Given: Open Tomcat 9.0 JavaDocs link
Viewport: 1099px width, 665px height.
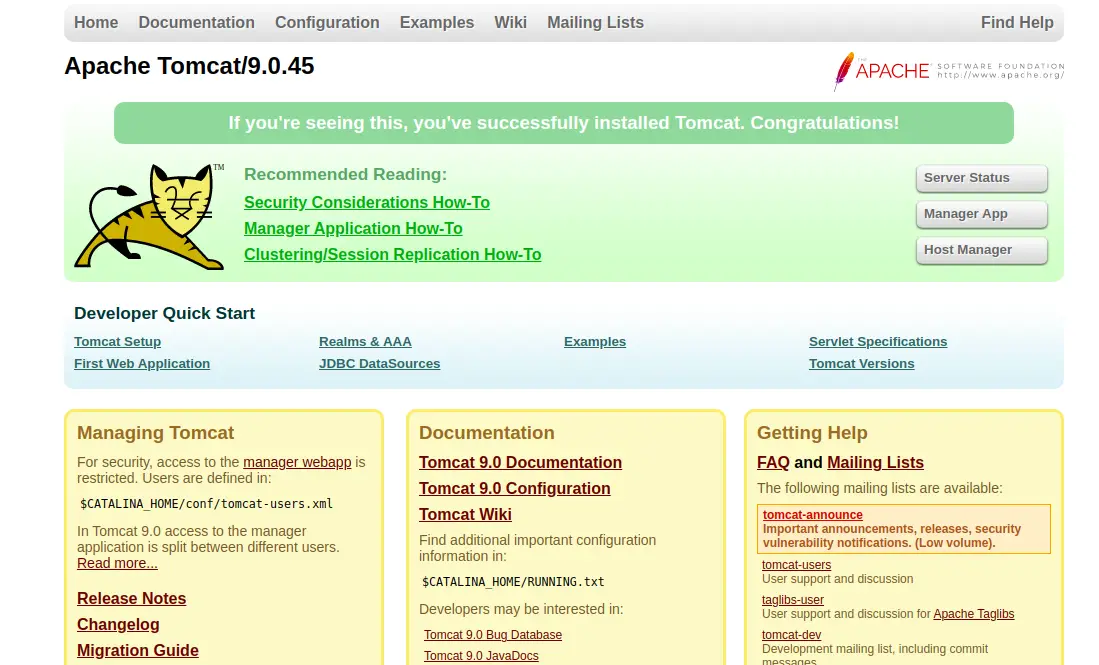Looking at the screenshot, I should point(482,656).
